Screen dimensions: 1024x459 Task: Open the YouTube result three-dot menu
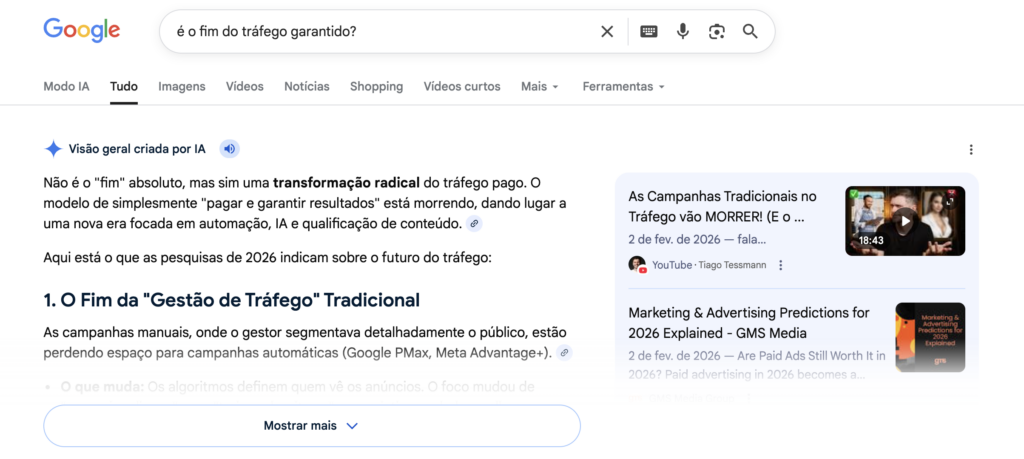coord(781,265)
